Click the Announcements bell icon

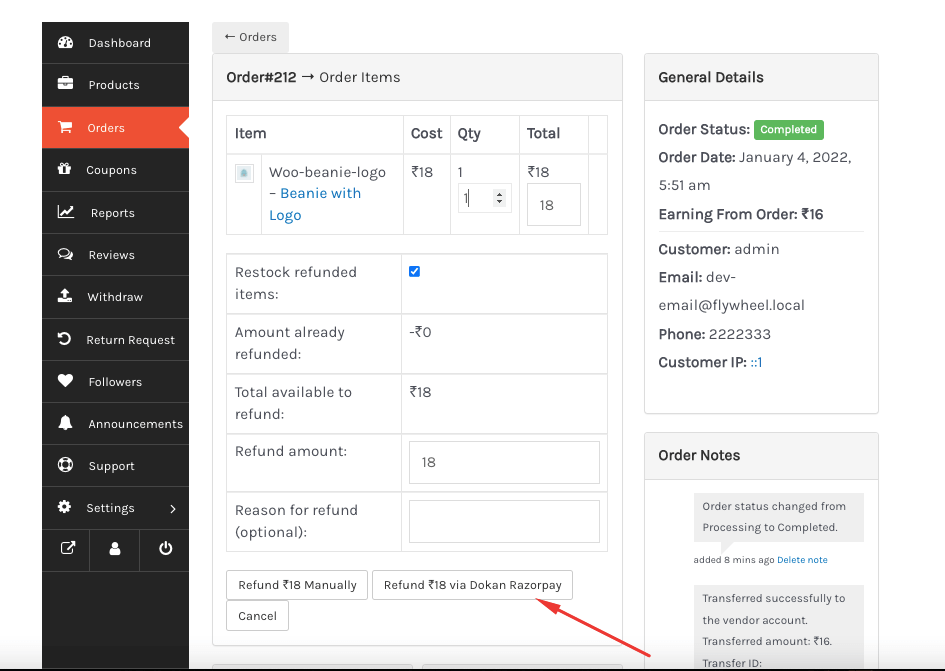tap(65, 423)
